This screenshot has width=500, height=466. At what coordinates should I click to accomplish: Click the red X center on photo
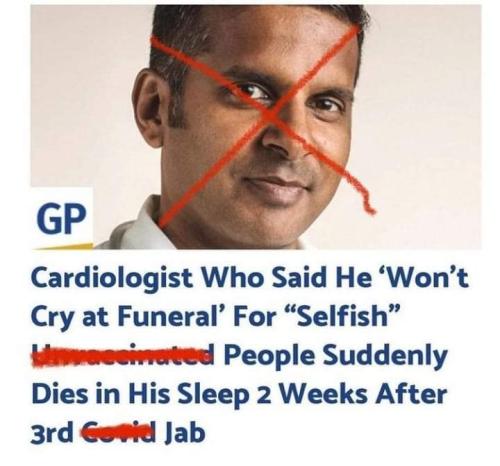click(273, 113)
